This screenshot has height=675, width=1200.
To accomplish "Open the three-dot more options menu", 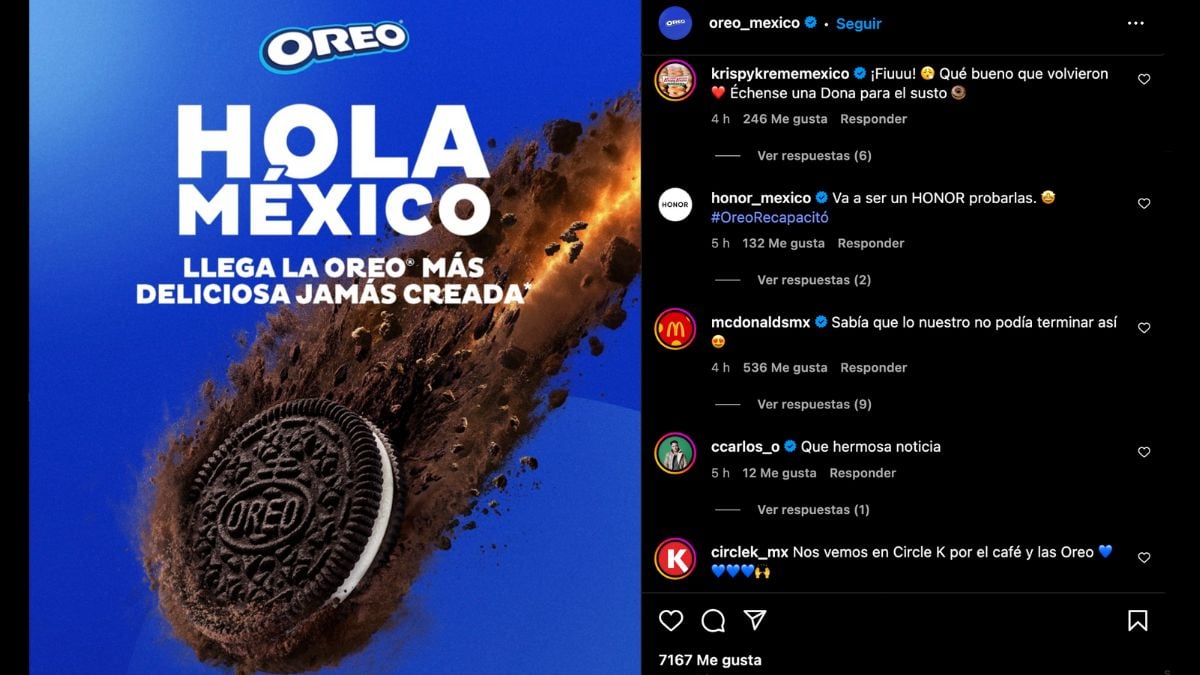I will point(1136,23).
